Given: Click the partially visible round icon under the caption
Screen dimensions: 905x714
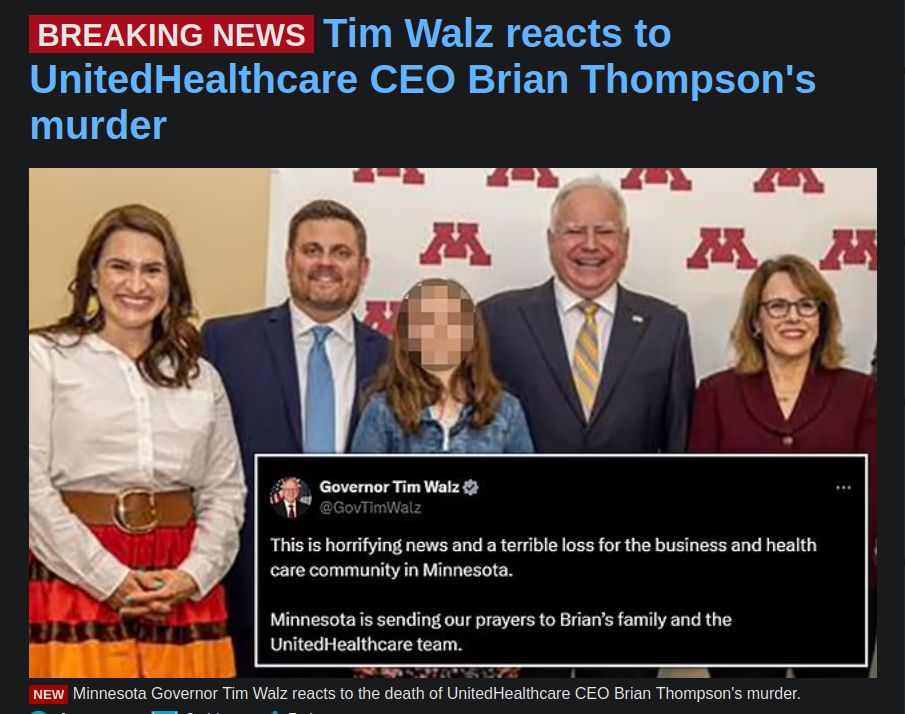Looking at the screenshot, I should pos(38,711).
